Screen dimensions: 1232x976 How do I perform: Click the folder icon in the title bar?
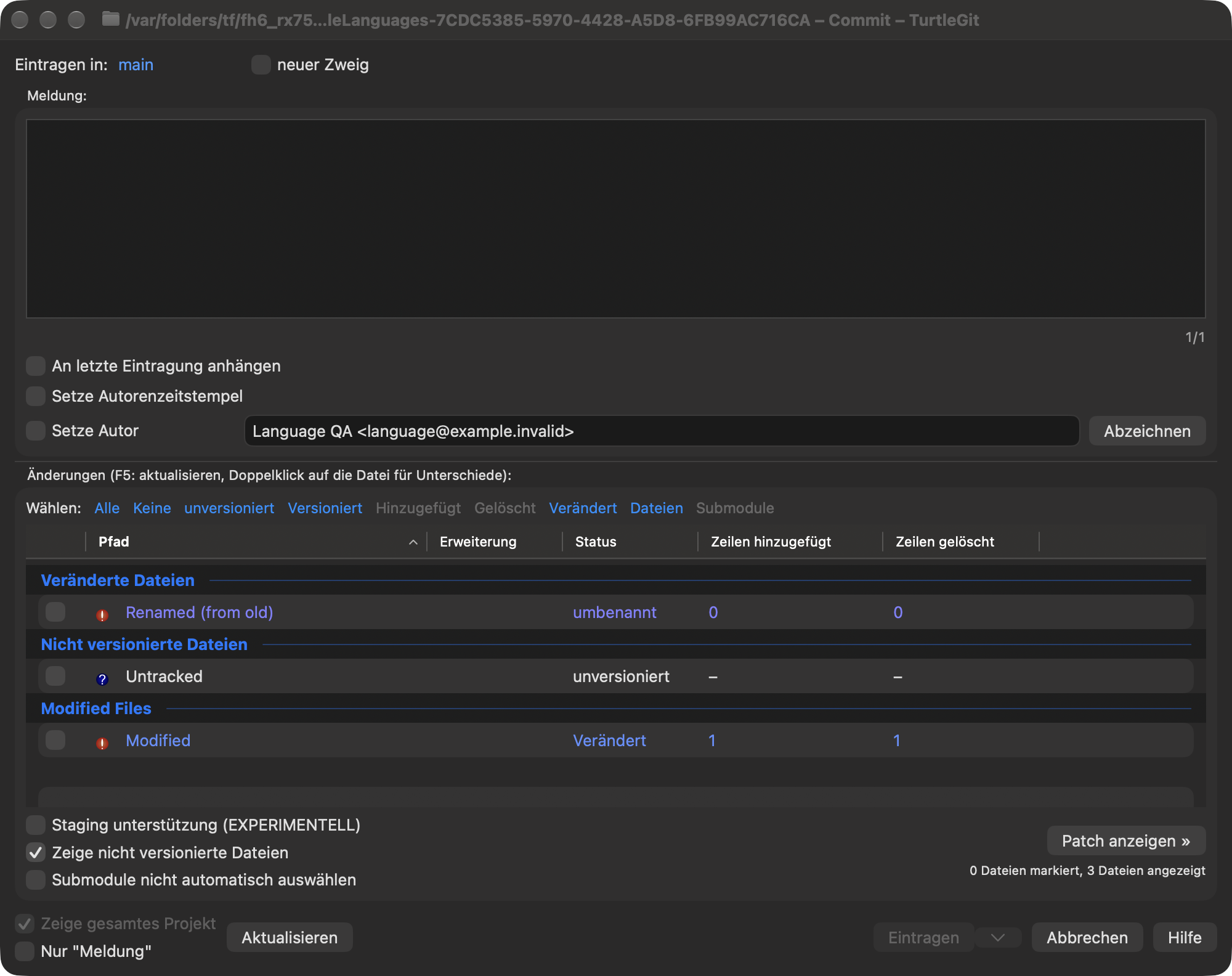110,20
